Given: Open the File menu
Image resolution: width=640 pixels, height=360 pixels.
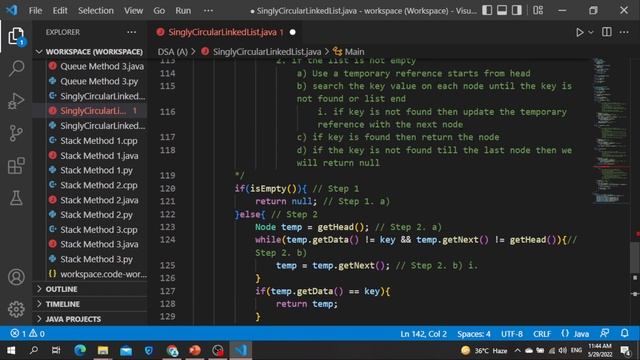Looking at the screenshot, I should [x=35, y=11].
